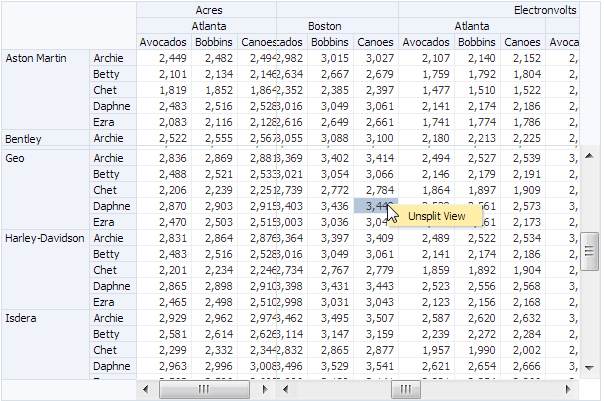604x401 pixels.
Task: Select Betty under Isdera
Action: 113,334
